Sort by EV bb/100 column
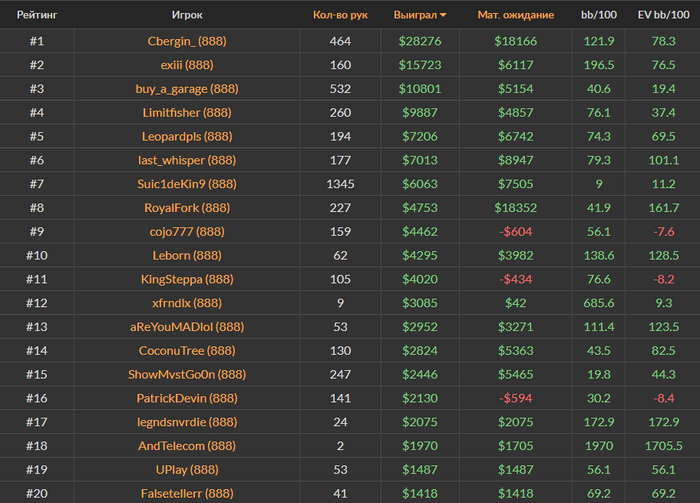The height and width of the screenshot is (503, 700). (662, 15)
